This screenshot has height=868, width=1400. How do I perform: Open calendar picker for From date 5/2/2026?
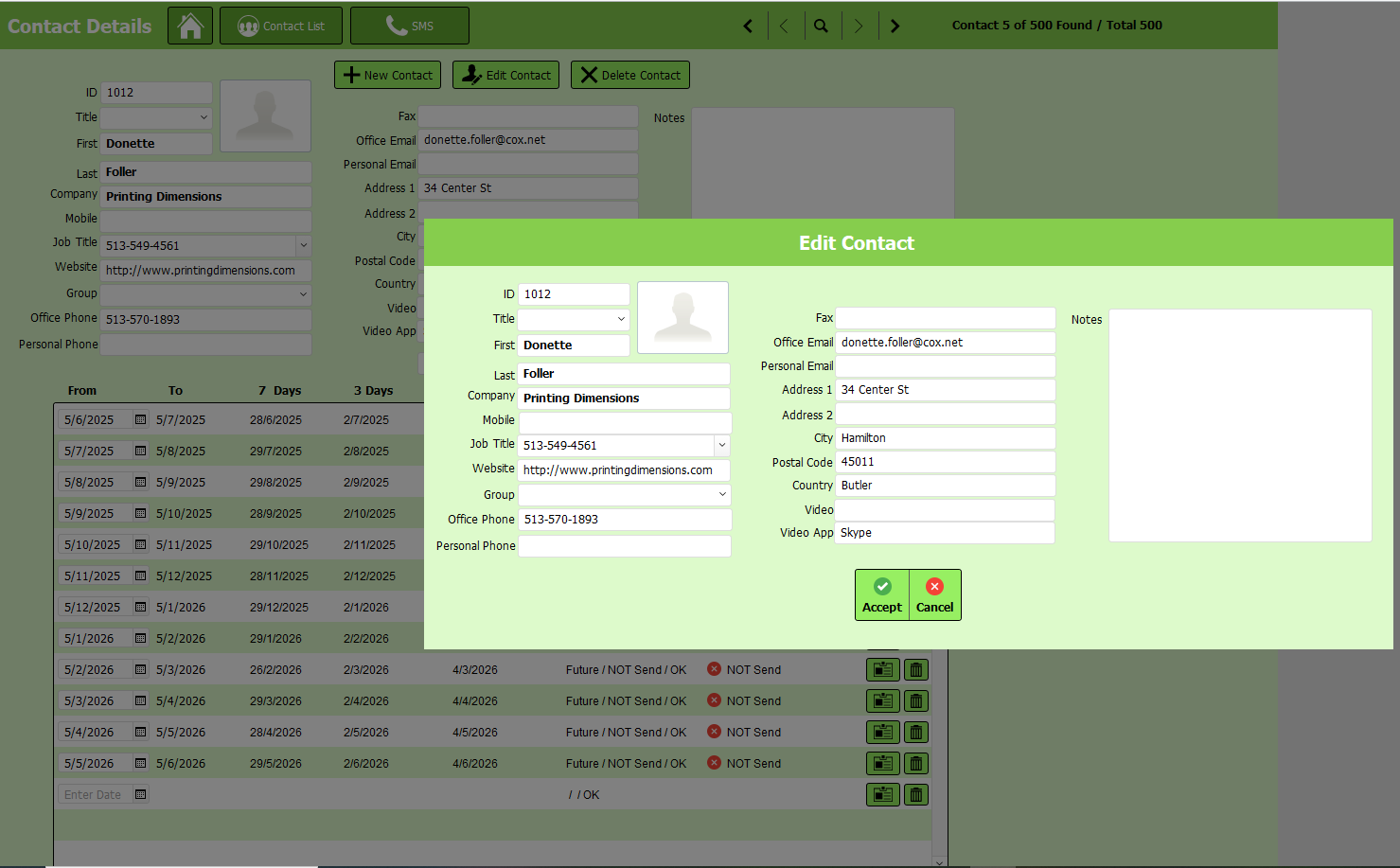pos(140,669)
